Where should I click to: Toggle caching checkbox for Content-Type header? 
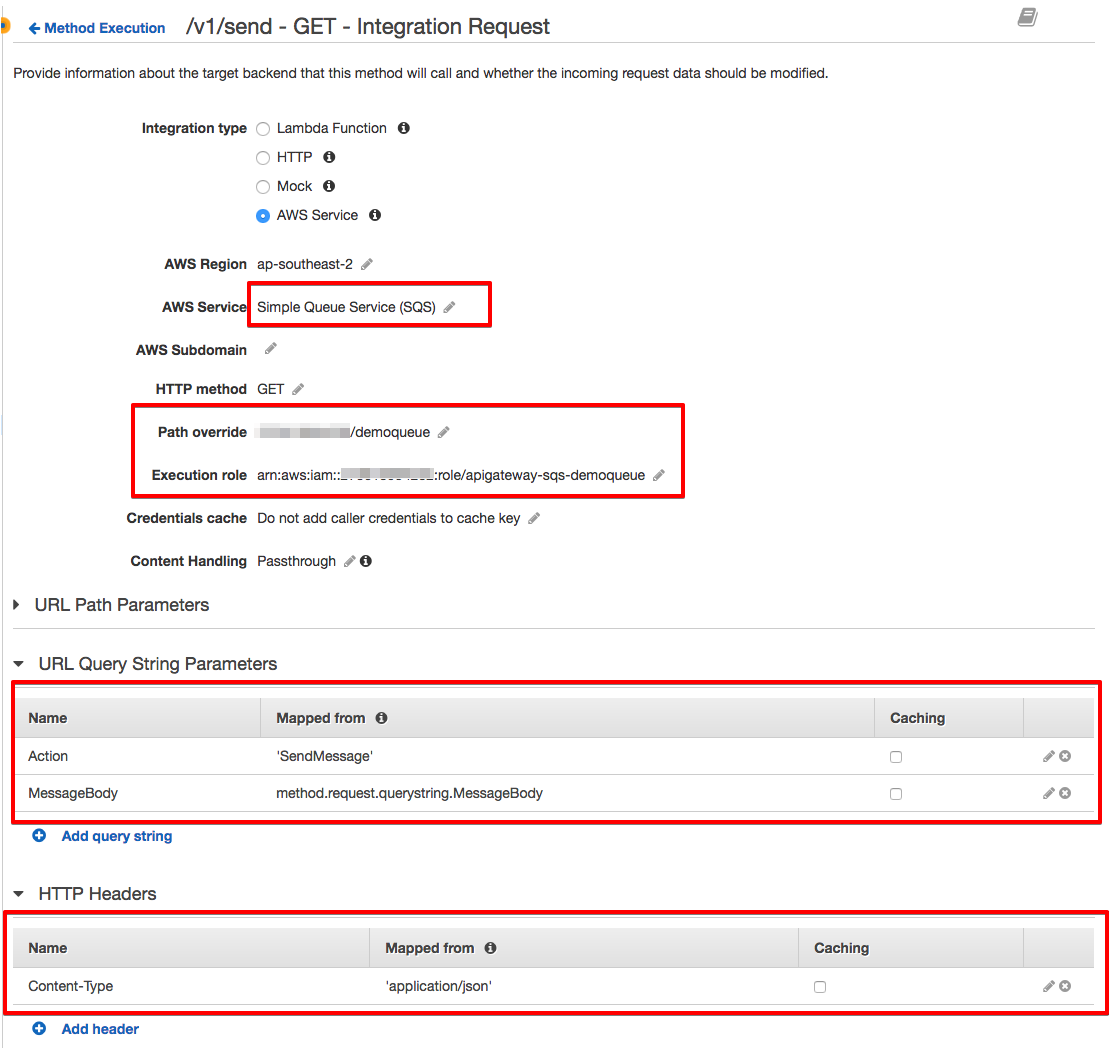coord(820,987)
